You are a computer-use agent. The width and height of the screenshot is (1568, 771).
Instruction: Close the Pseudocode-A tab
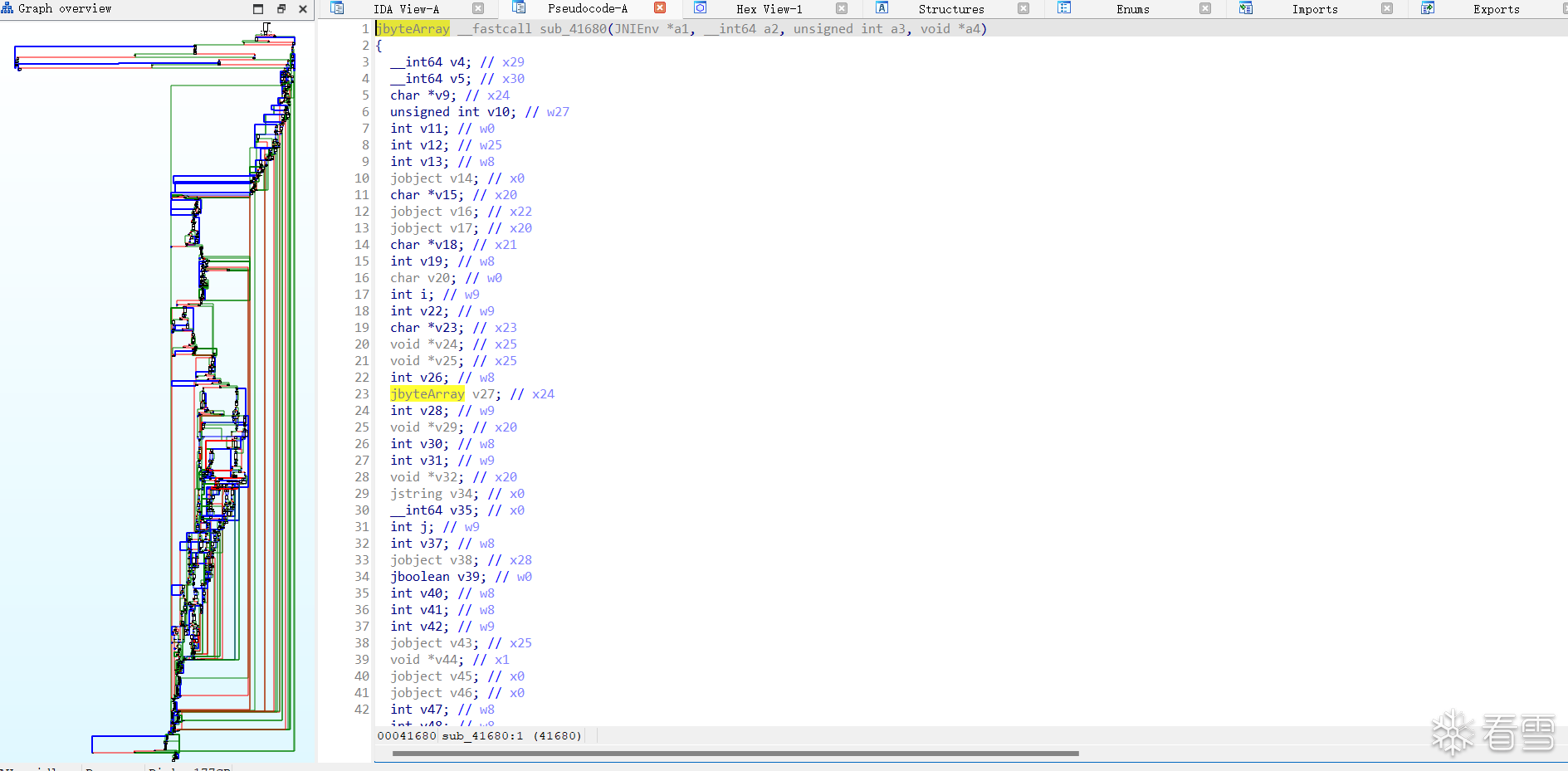point(660,8)
